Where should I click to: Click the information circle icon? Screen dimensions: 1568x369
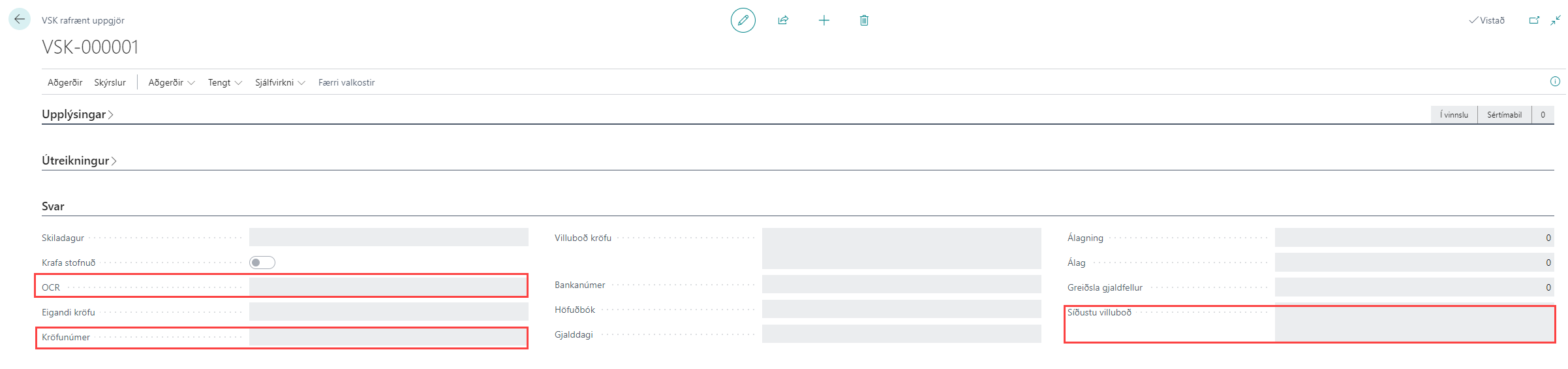1555,82
